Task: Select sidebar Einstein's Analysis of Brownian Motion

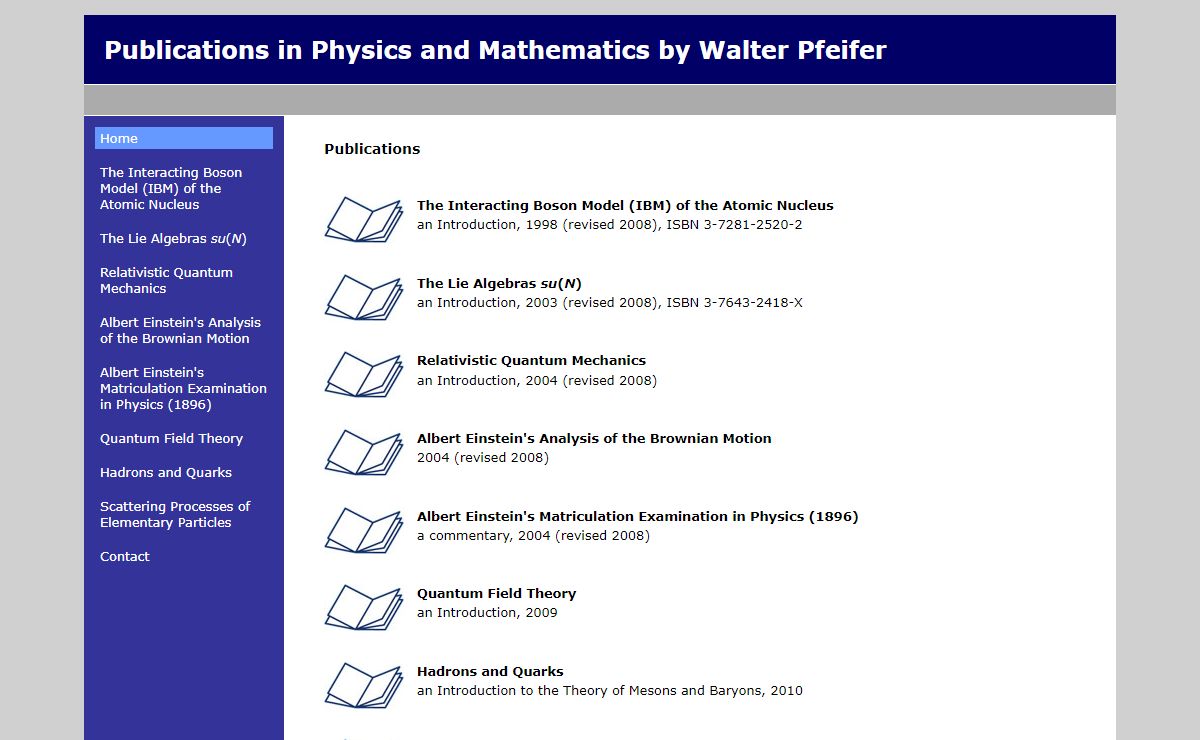Action: point(180,330)
